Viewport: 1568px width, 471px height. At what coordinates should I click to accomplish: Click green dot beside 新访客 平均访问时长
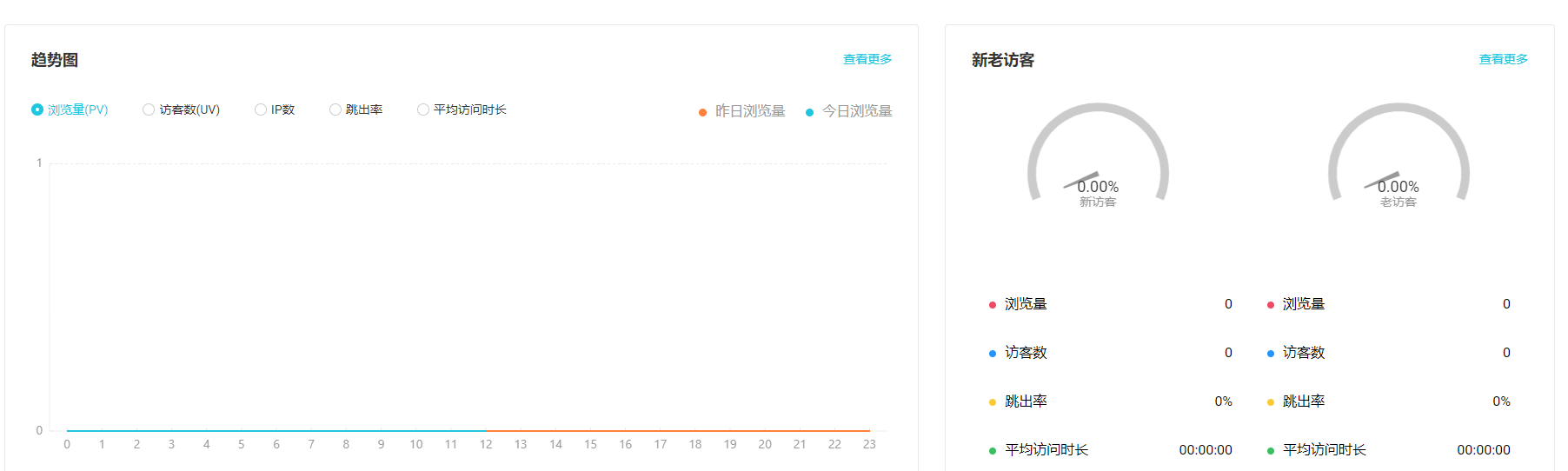(x=993, y=451)
